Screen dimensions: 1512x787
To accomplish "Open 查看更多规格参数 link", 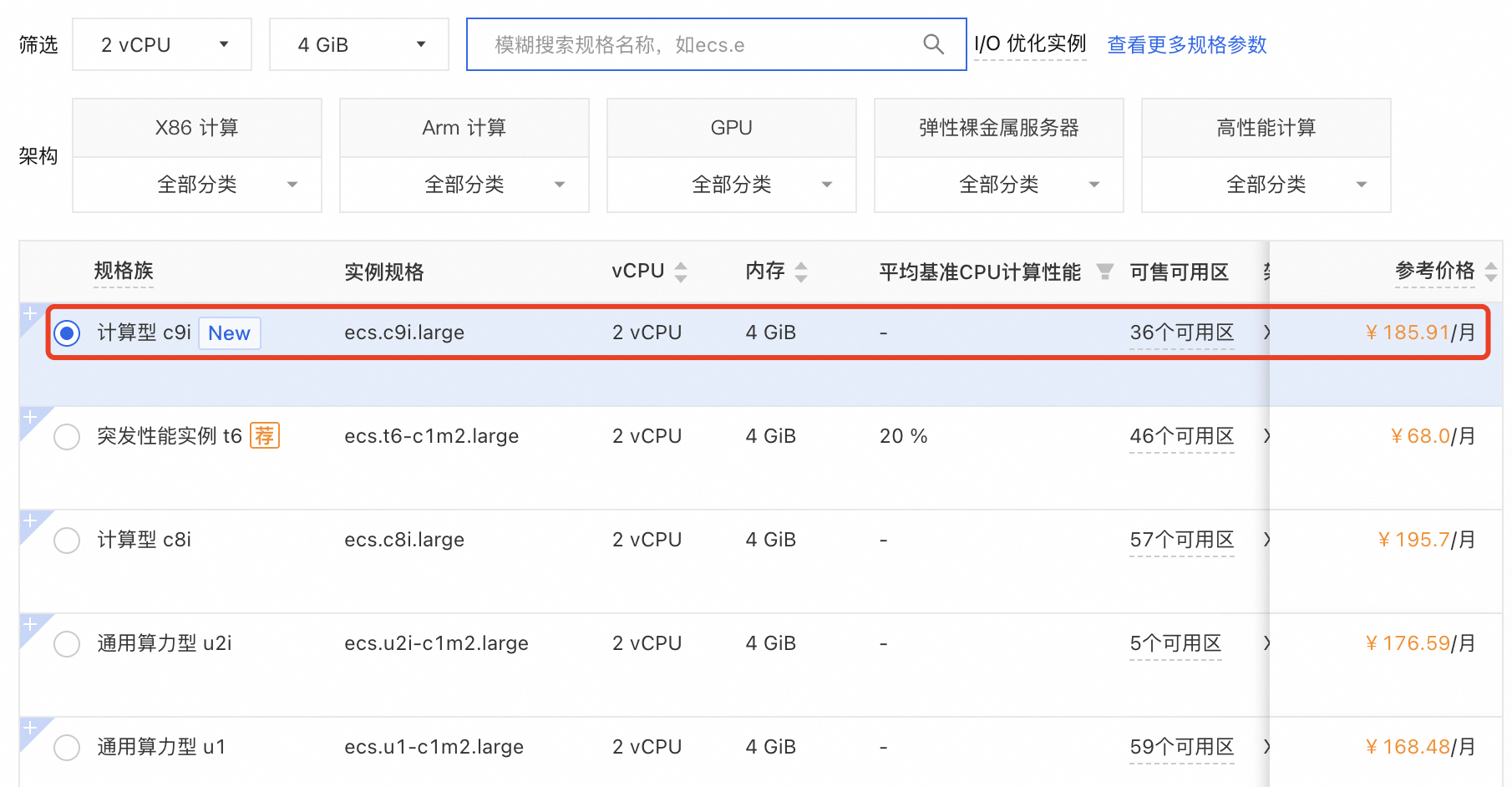I will [x=1186, y=44].
